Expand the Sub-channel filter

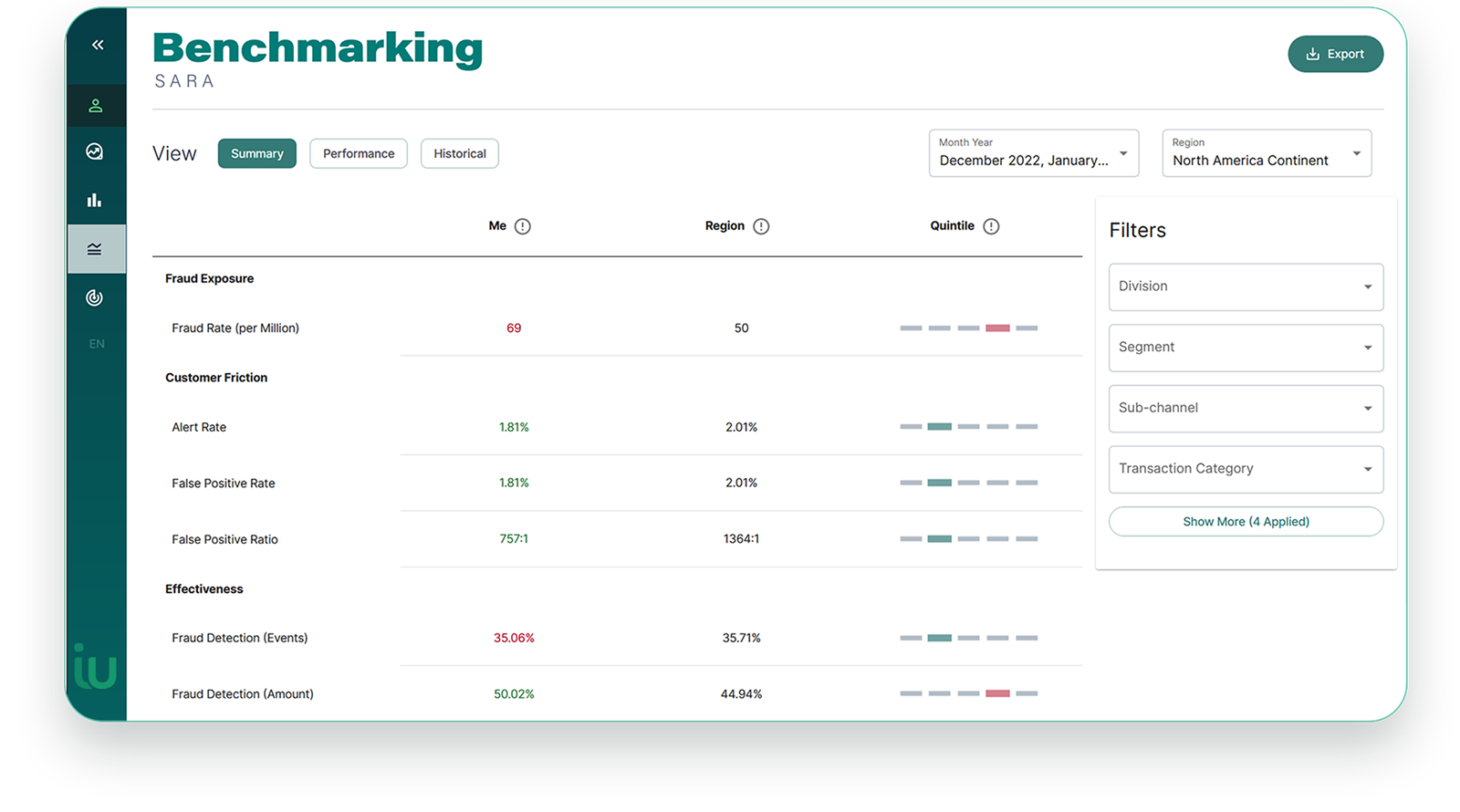click(1246, 408)
